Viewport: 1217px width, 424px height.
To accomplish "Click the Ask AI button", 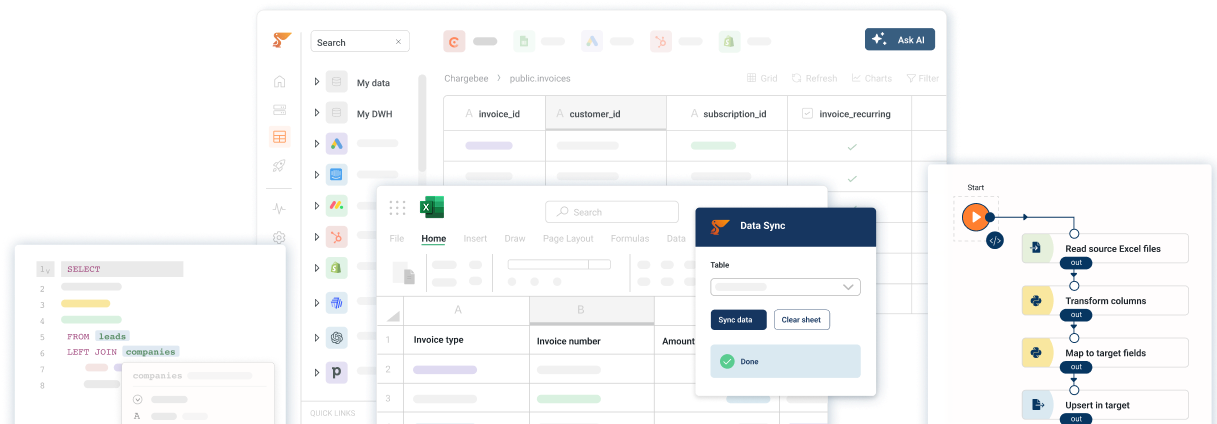I will (x=899, y=40).
